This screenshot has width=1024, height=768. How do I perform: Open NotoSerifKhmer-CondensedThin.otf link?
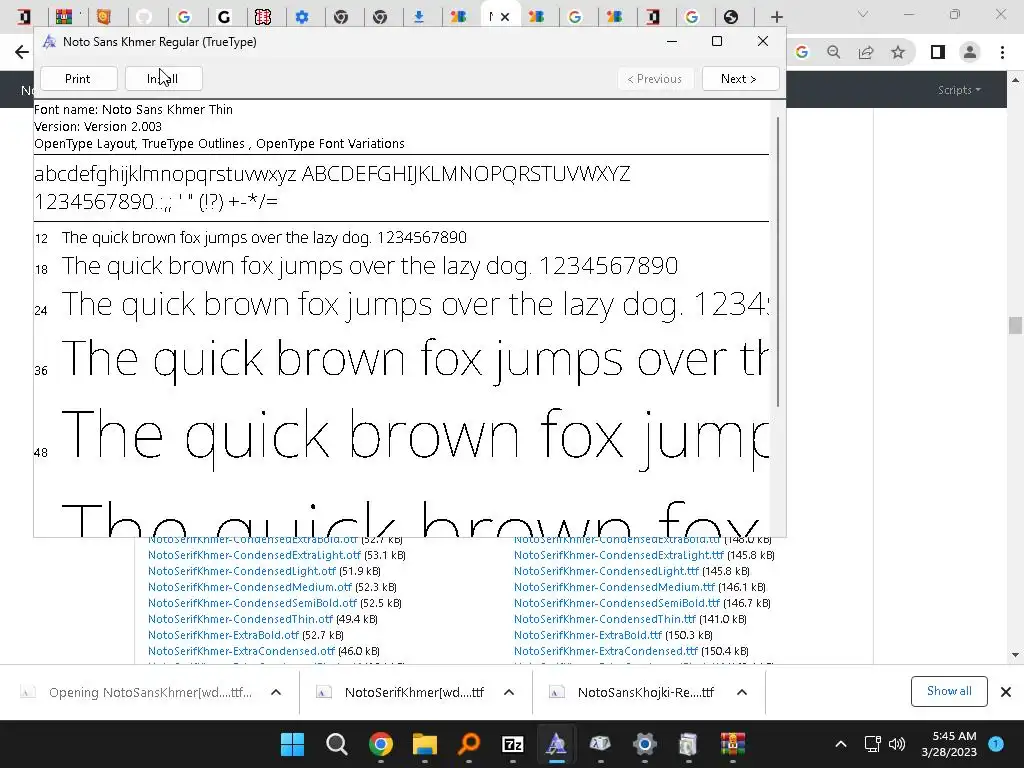240,619
